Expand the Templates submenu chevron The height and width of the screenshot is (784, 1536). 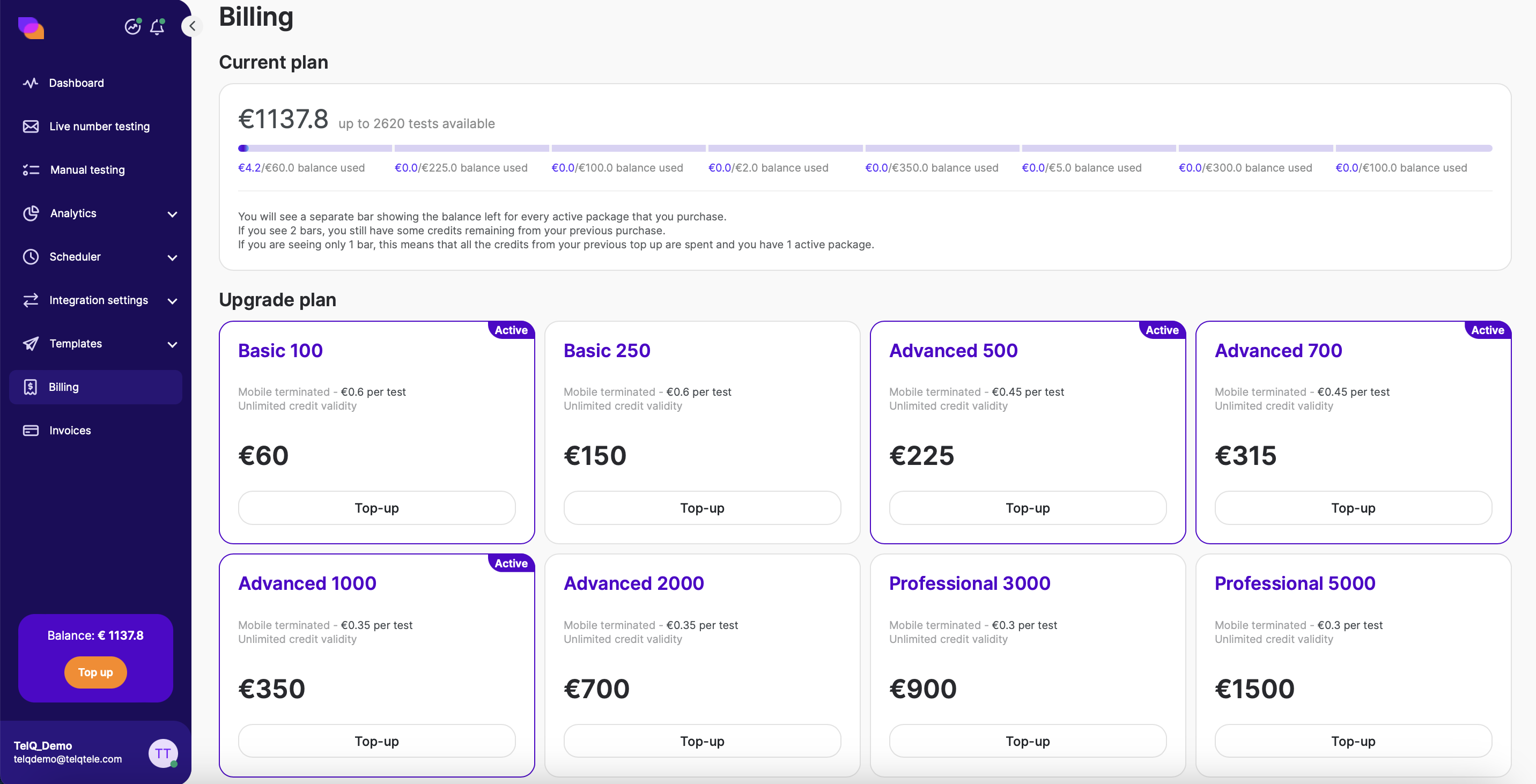coord(172,345)
